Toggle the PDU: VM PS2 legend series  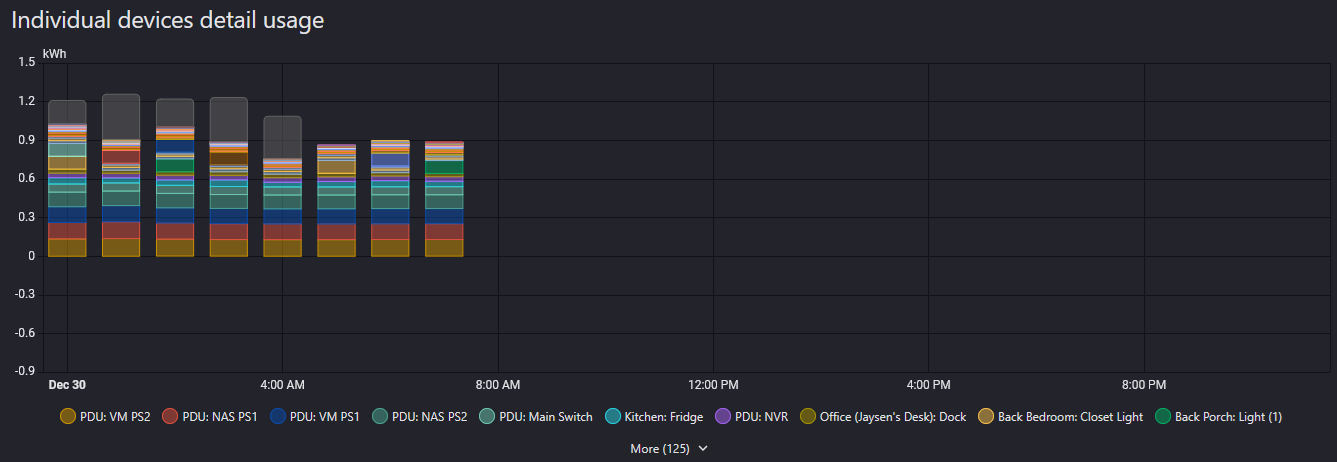click(x=105, y=416)
